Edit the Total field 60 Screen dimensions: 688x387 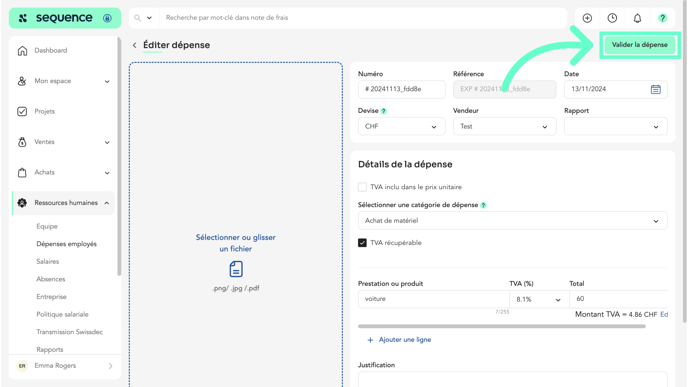pos(619,299)
